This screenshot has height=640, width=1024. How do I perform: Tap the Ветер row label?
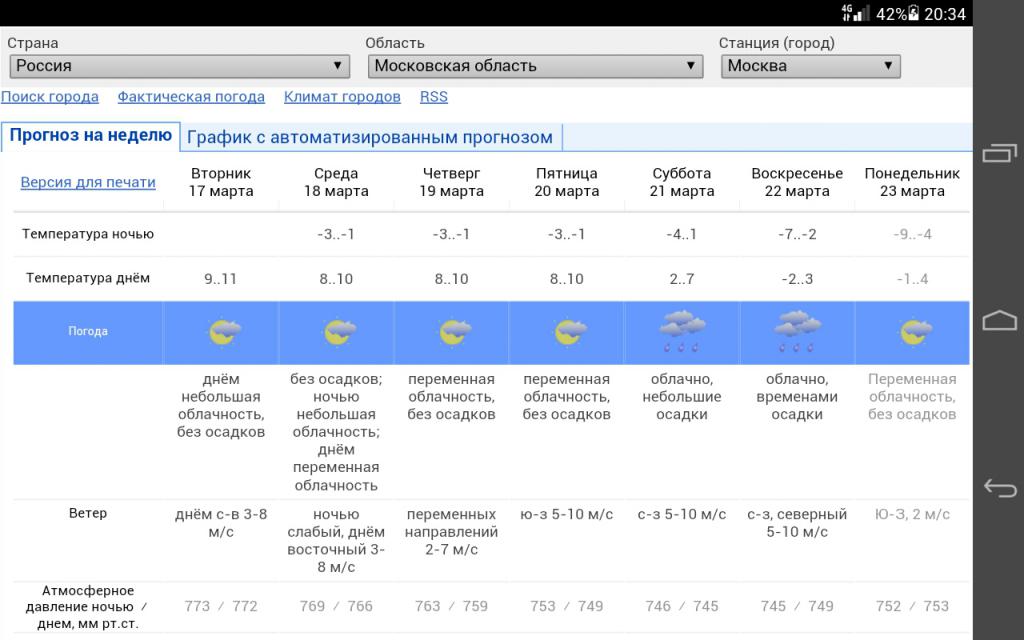coord(88,513)
